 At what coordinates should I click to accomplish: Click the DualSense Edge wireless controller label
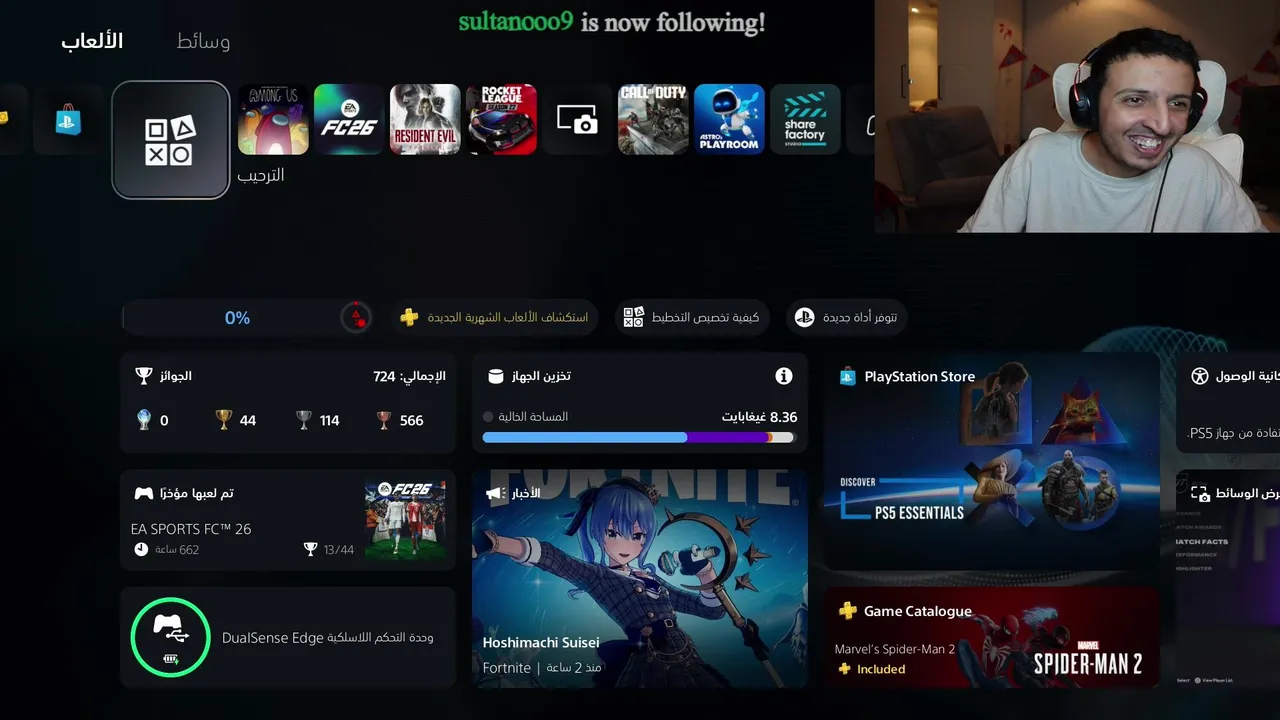327,637
